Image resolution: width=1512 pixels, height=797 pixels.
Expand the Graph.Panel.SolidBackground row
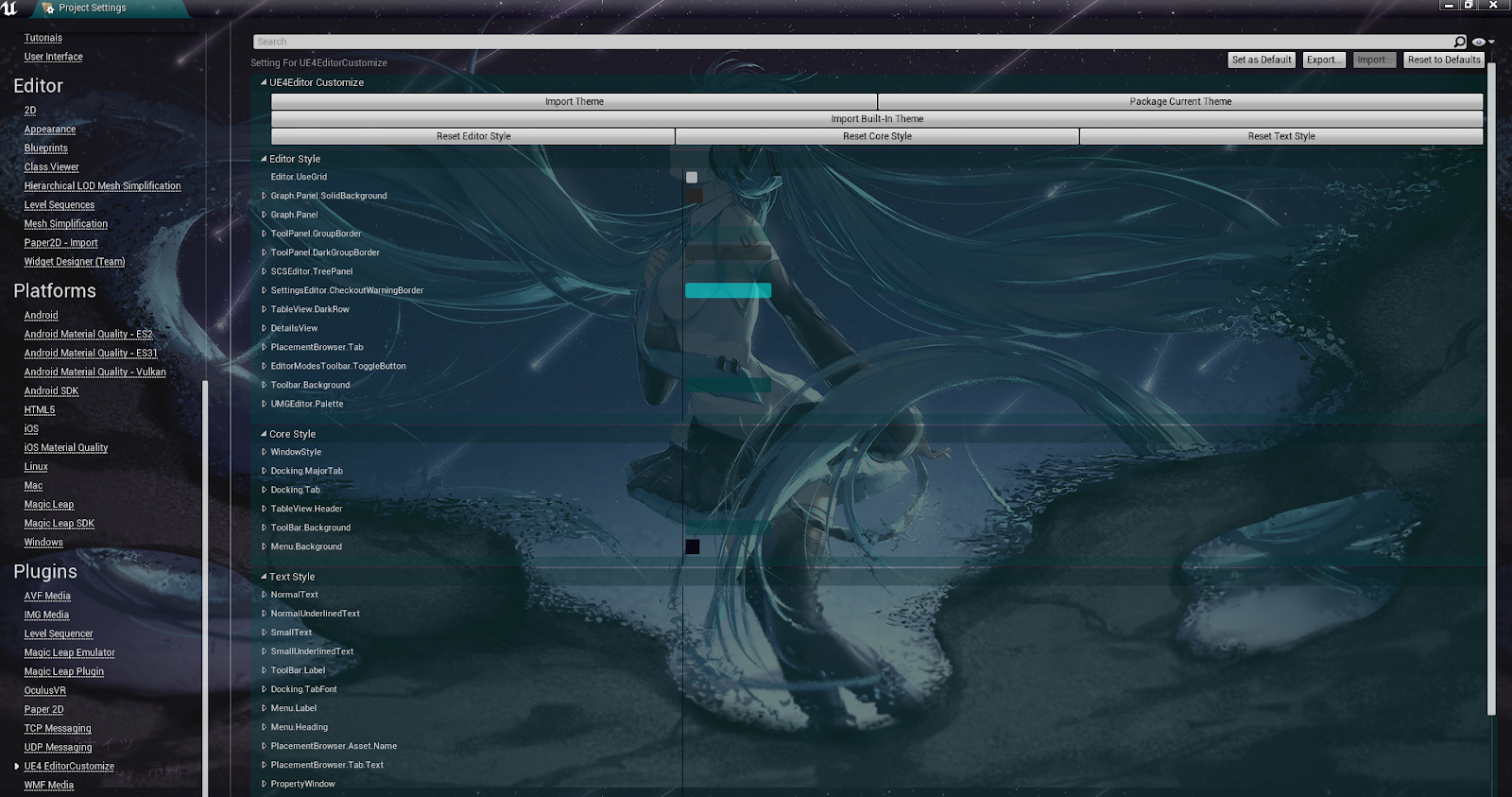pyautogui.click(x=264, y=196)
